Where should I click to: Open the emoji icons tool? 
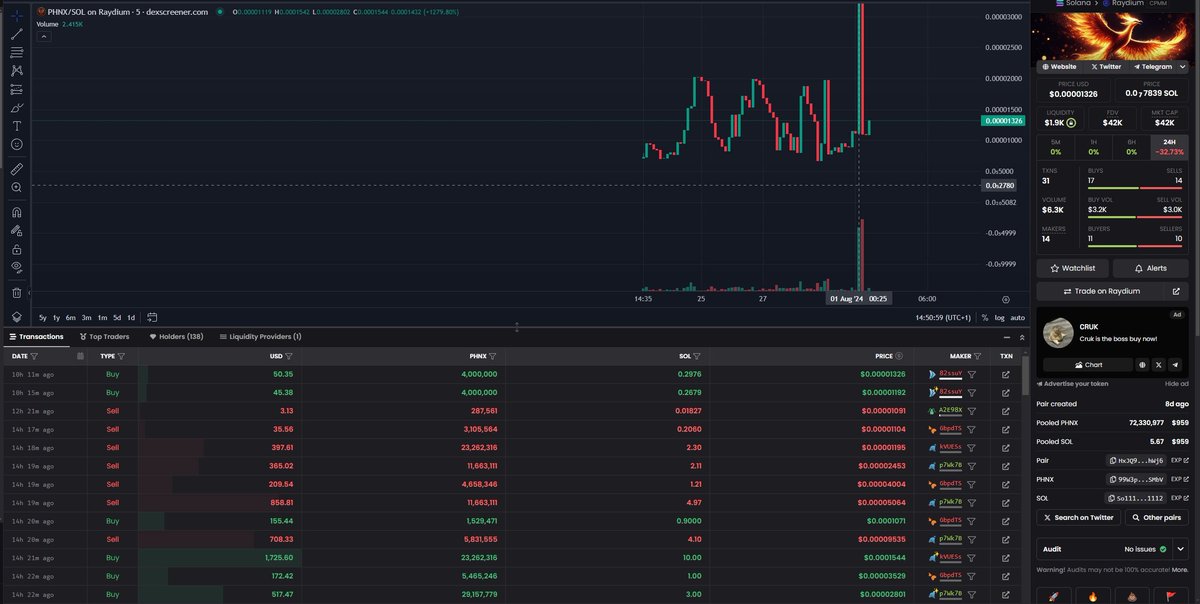(17, 145)
